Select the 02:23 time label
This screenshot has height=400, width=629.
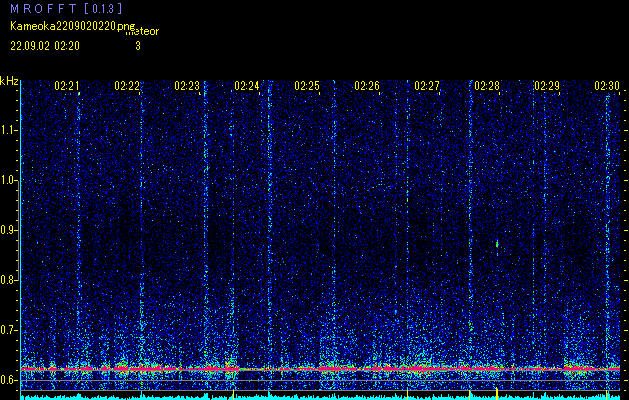[x=187, y=86]
